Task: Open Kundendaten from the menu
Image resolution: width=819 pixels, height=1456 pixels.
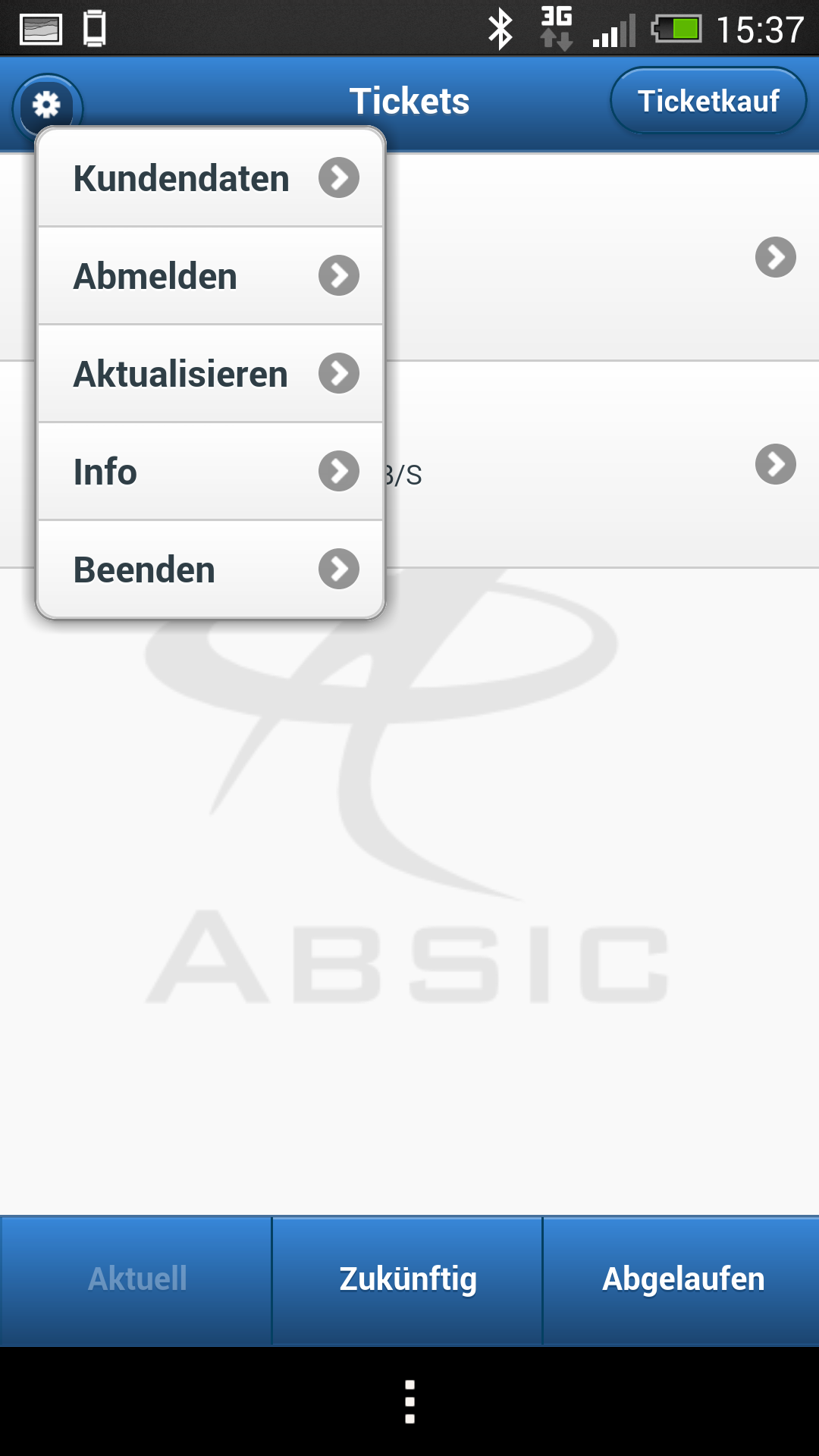Action: point(182,179)
